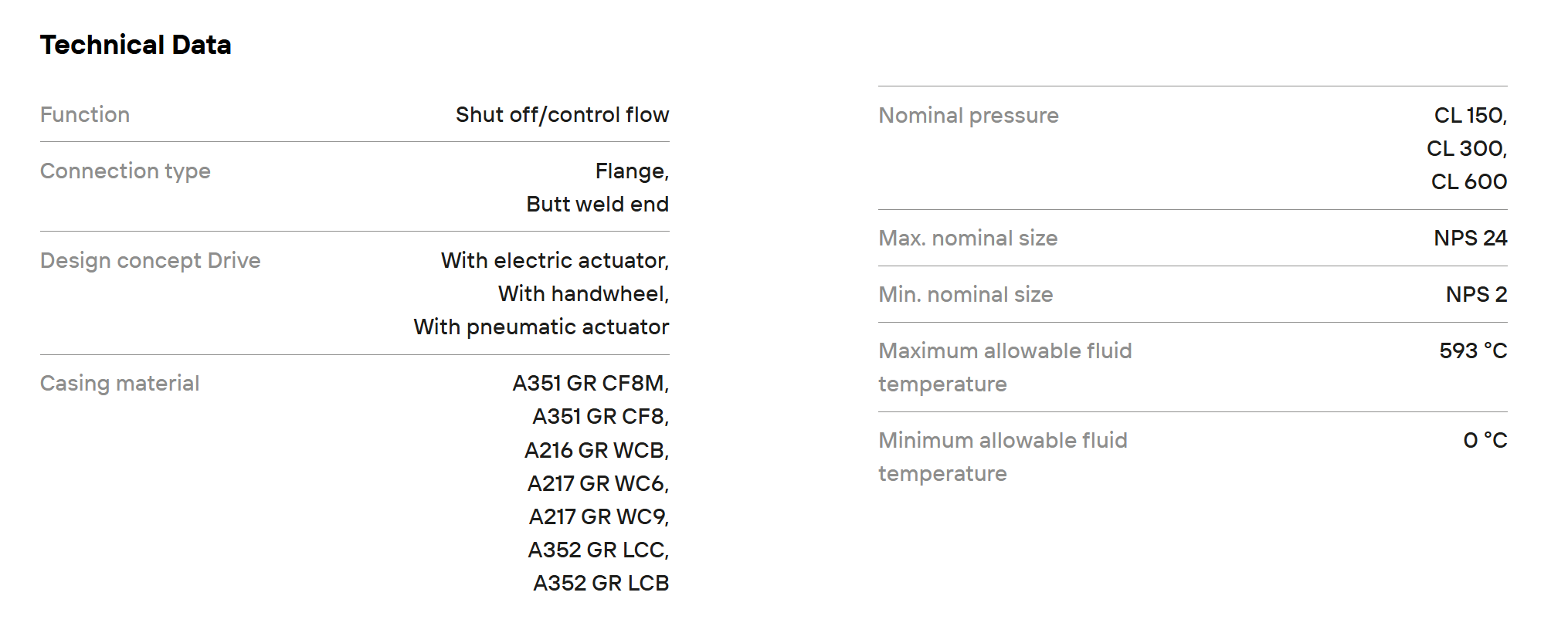Click the Butt weld end value

click(x=597, y=205)
